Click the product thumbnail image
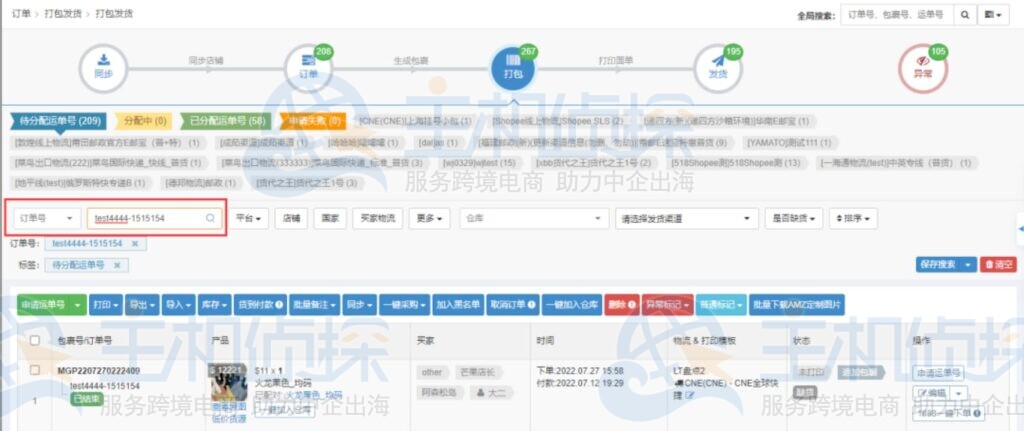Viewport: 1024px width, 431px height. pyautogui.click(x=229, y=383)
